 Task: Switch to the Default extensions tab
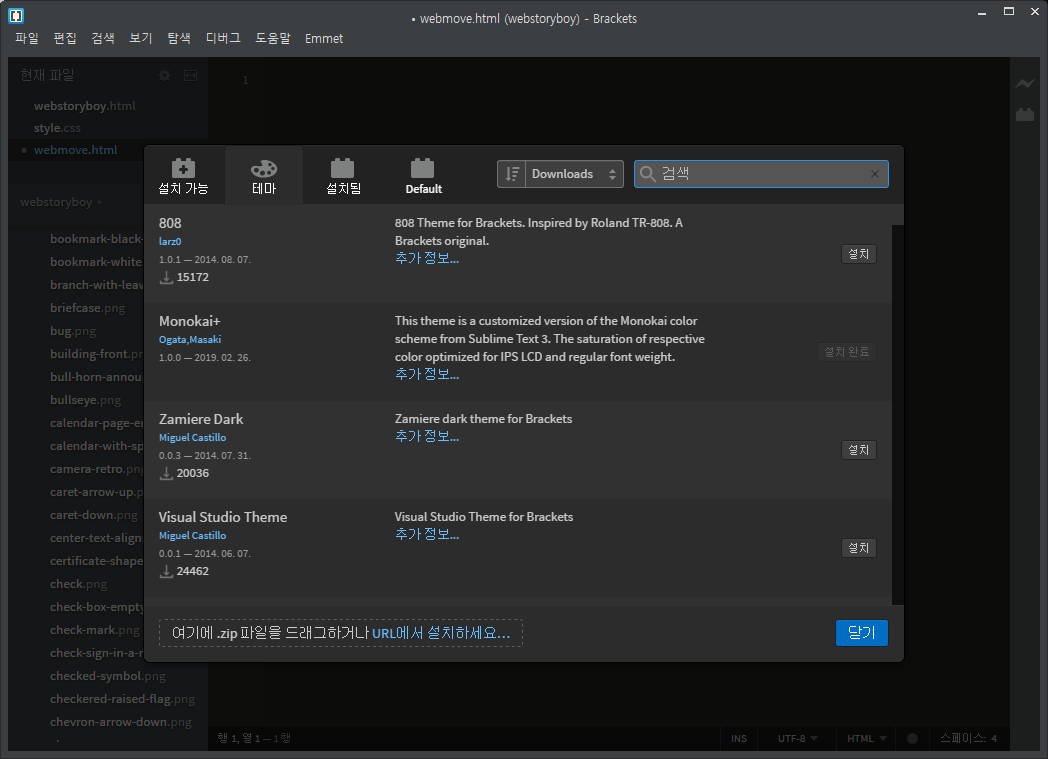tap(423, 176)
